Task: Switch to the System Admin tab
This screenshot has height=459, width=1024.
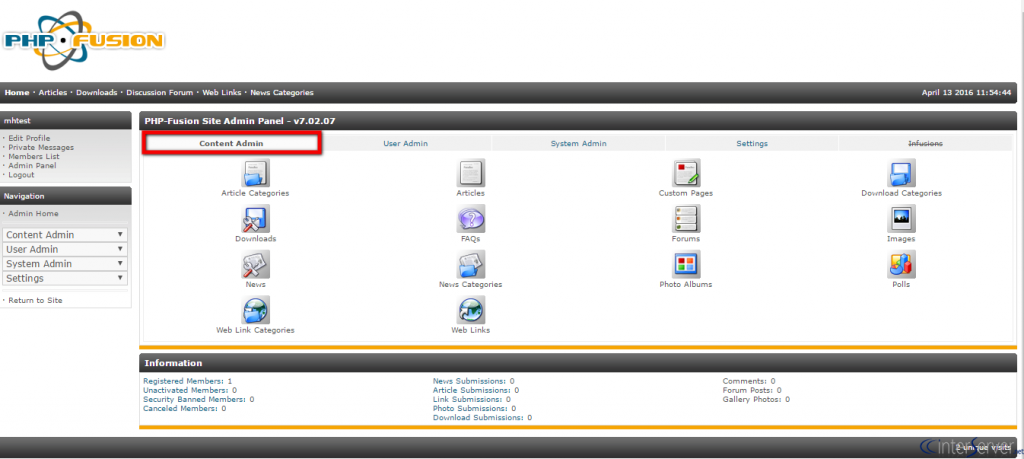Action: pyautogui.click(x=579, y=143)
